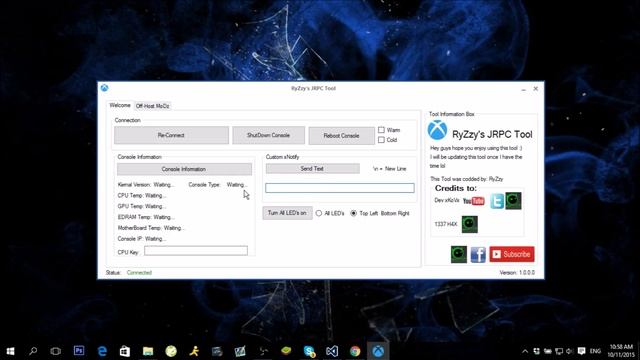640x360 pixels.
Task: Click green face icon right of Twitter icon
Action: pyautogui.click(x=513, y=200)
